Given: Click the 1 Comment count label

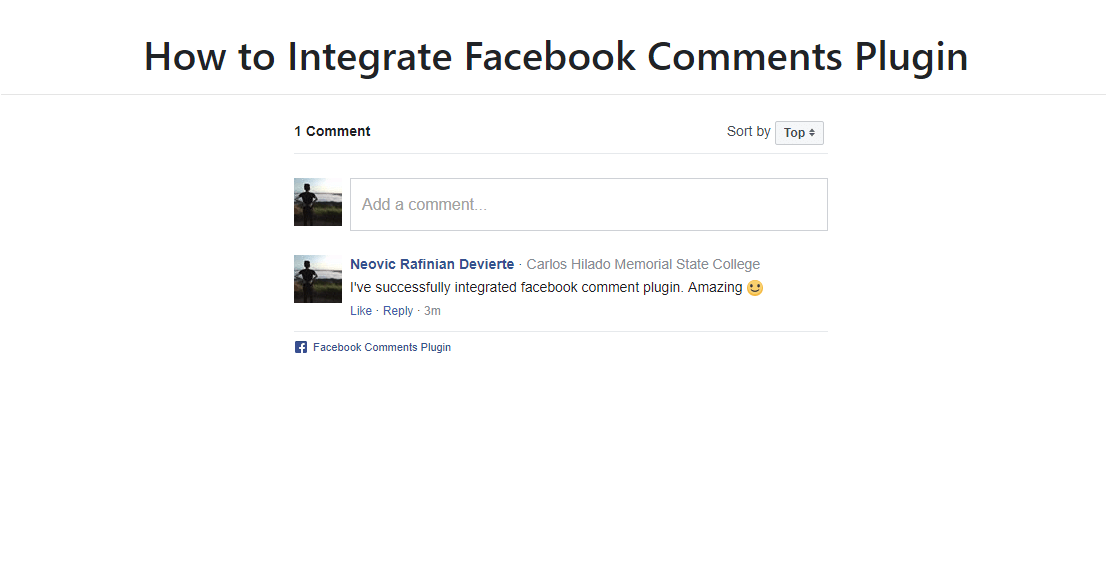Looking at the screenshot, I should (x=332, y=131).
